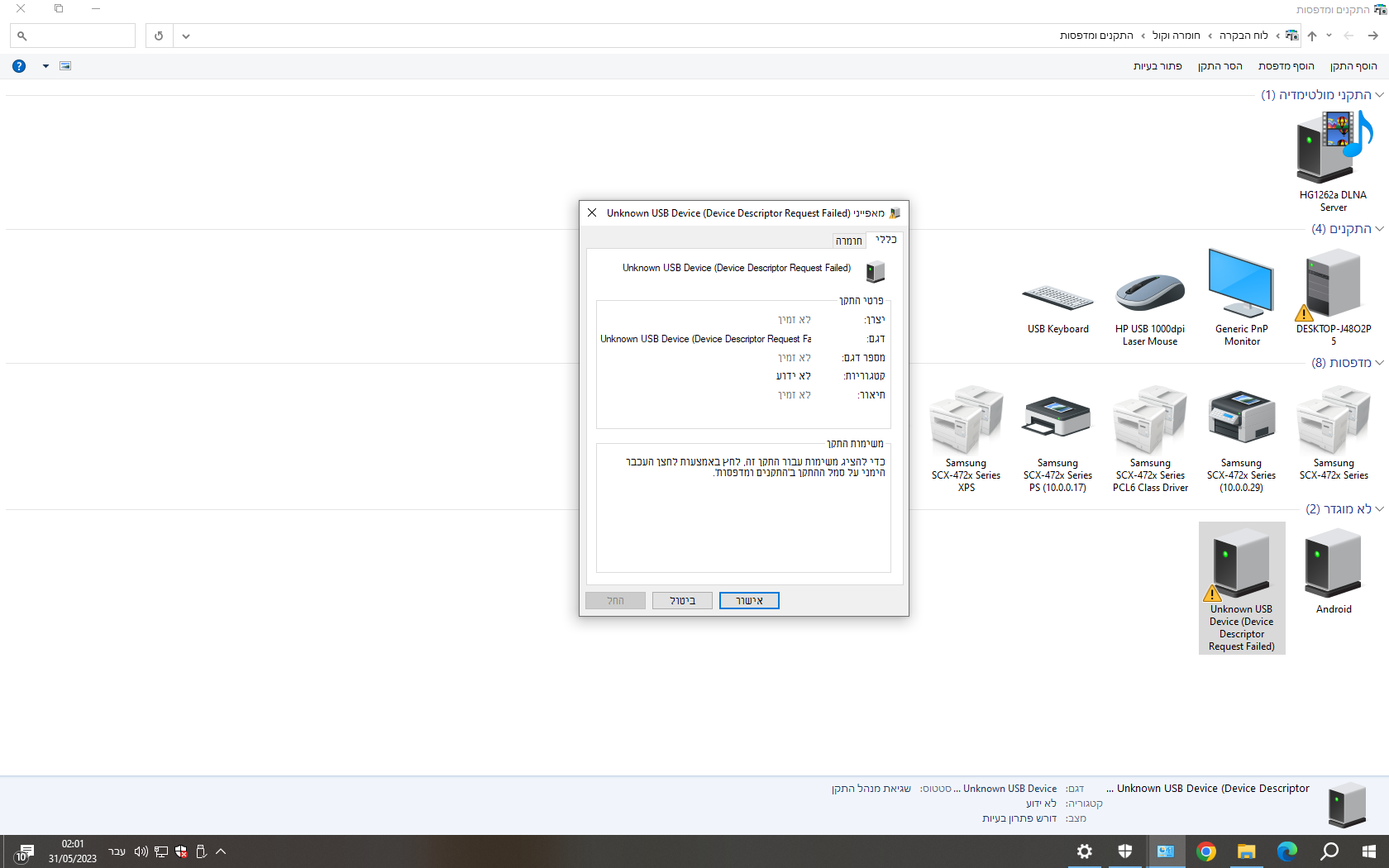The height and width of the screenshot is (868, 1389).
Task: Open File Explorer from the taskbar
Action: coord(1247,851)
